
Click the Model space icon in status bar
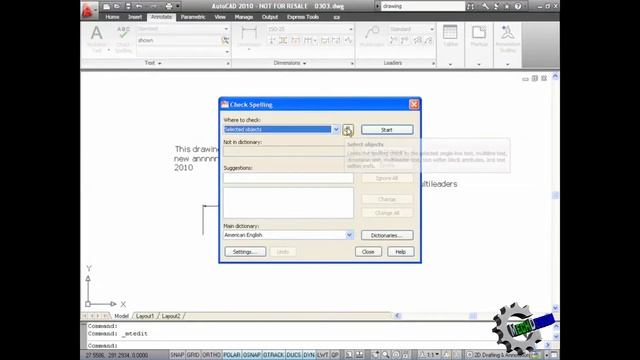tap(349, 355)
